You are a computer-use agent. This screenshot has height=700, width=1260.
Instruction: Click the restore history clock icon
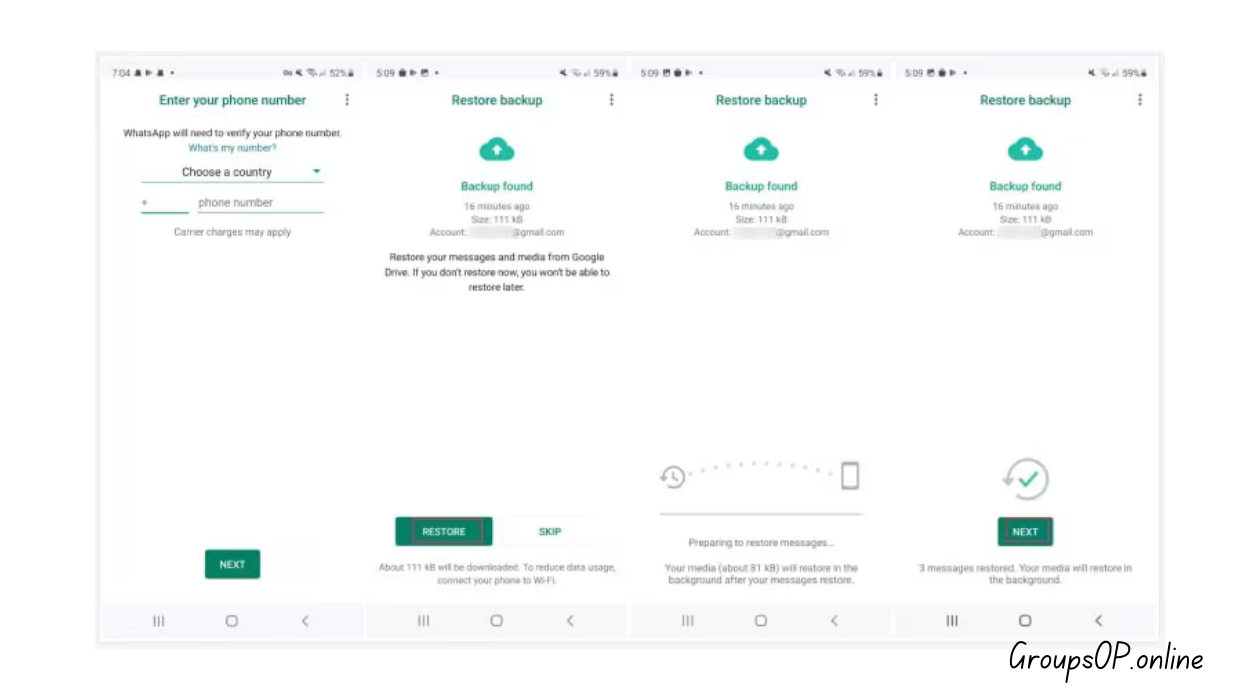pos(673,477)
